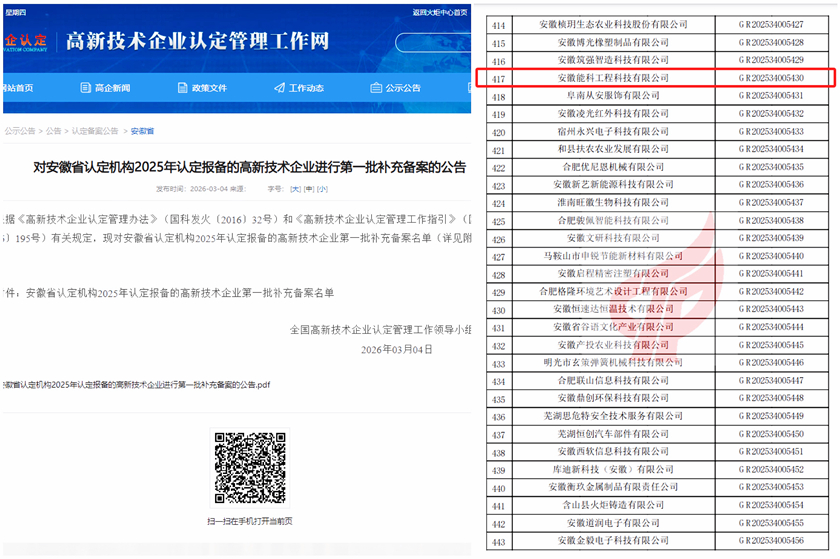Select highlighted row 安徽能科工程科技有限公司
This screenshot has height=559, width=840.
coord(607,77)
